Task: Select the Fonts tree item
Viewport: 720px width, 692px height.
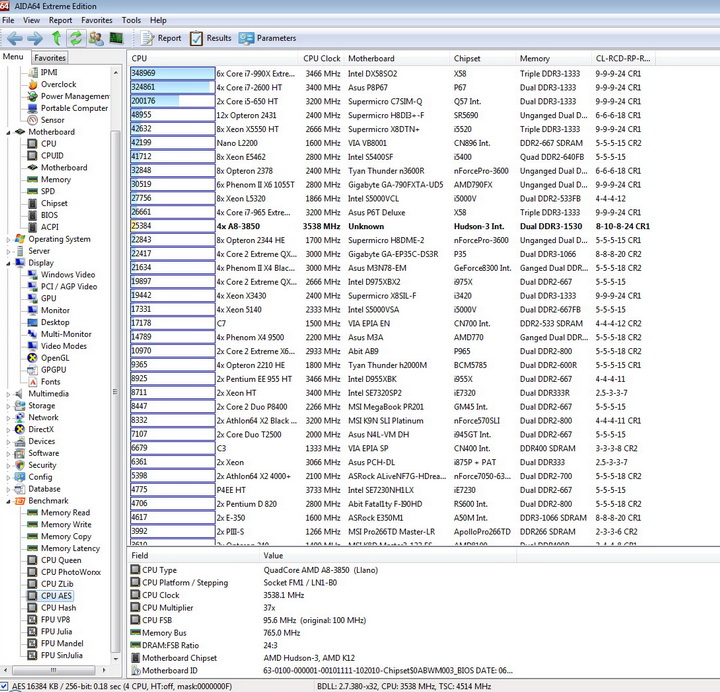Action: click(44, 382)
